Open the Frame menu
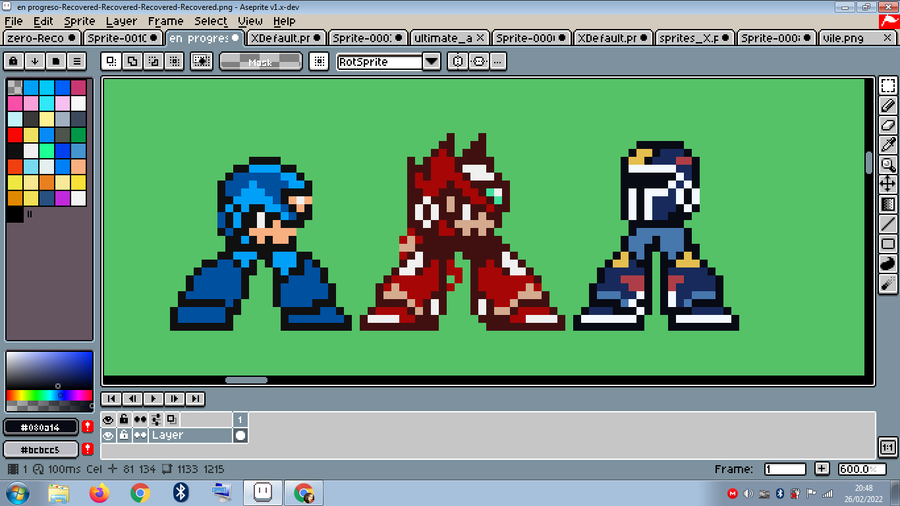Image resolution: width=900 pixels, height=506 pixels. coord(165,21)
